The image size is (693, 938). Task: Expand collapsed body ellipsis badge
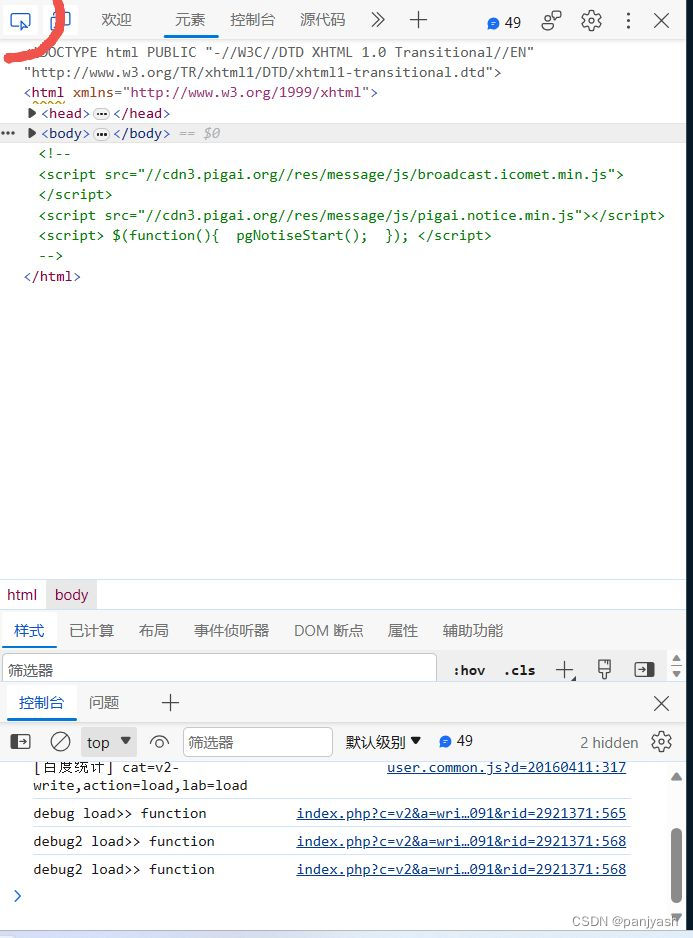coord(102,134)
